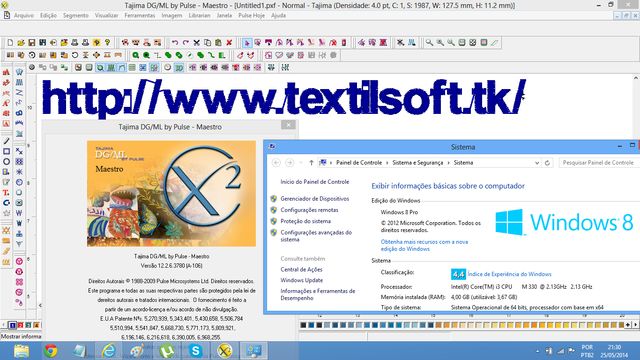Viewport: 640px width, 360px height.
Task: Click the Up arrow in Sistema window
Action: [311, 163]
